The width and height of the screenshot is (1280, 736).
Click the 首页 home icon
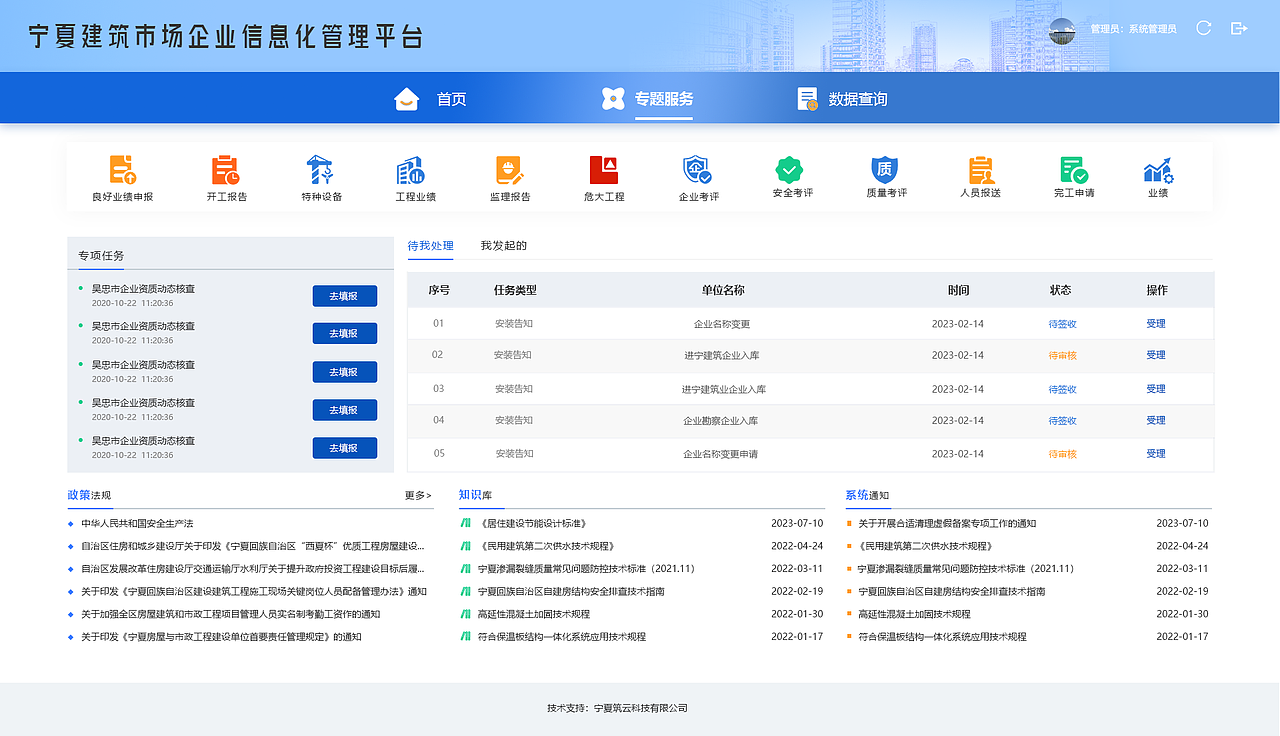pyautogui.click(x=407, y=99)
